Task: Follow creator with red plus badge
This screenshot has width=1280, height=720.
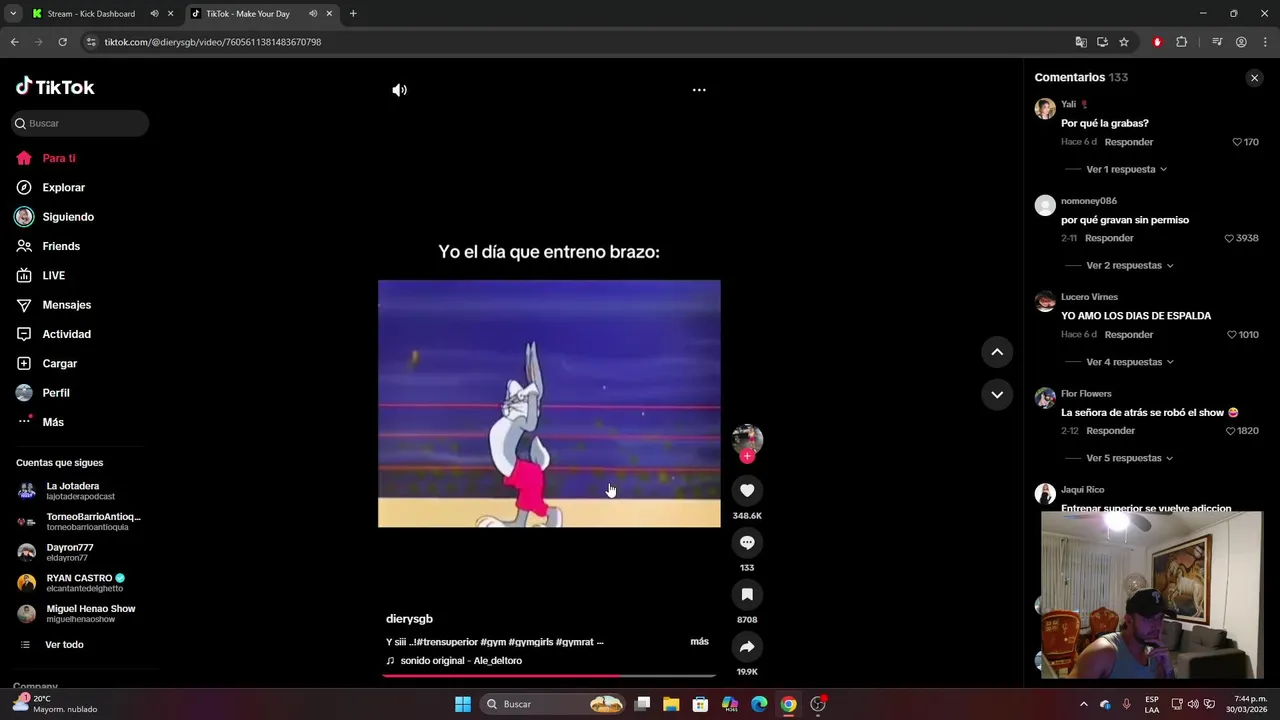Action: [x=747, y=456]
